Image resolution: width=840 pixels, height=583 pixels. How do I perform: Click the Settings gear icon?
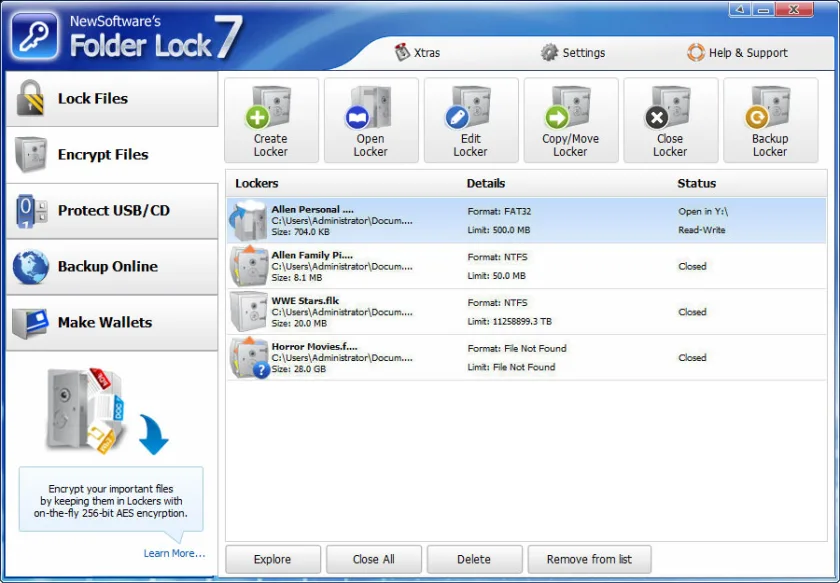(549, 53)
